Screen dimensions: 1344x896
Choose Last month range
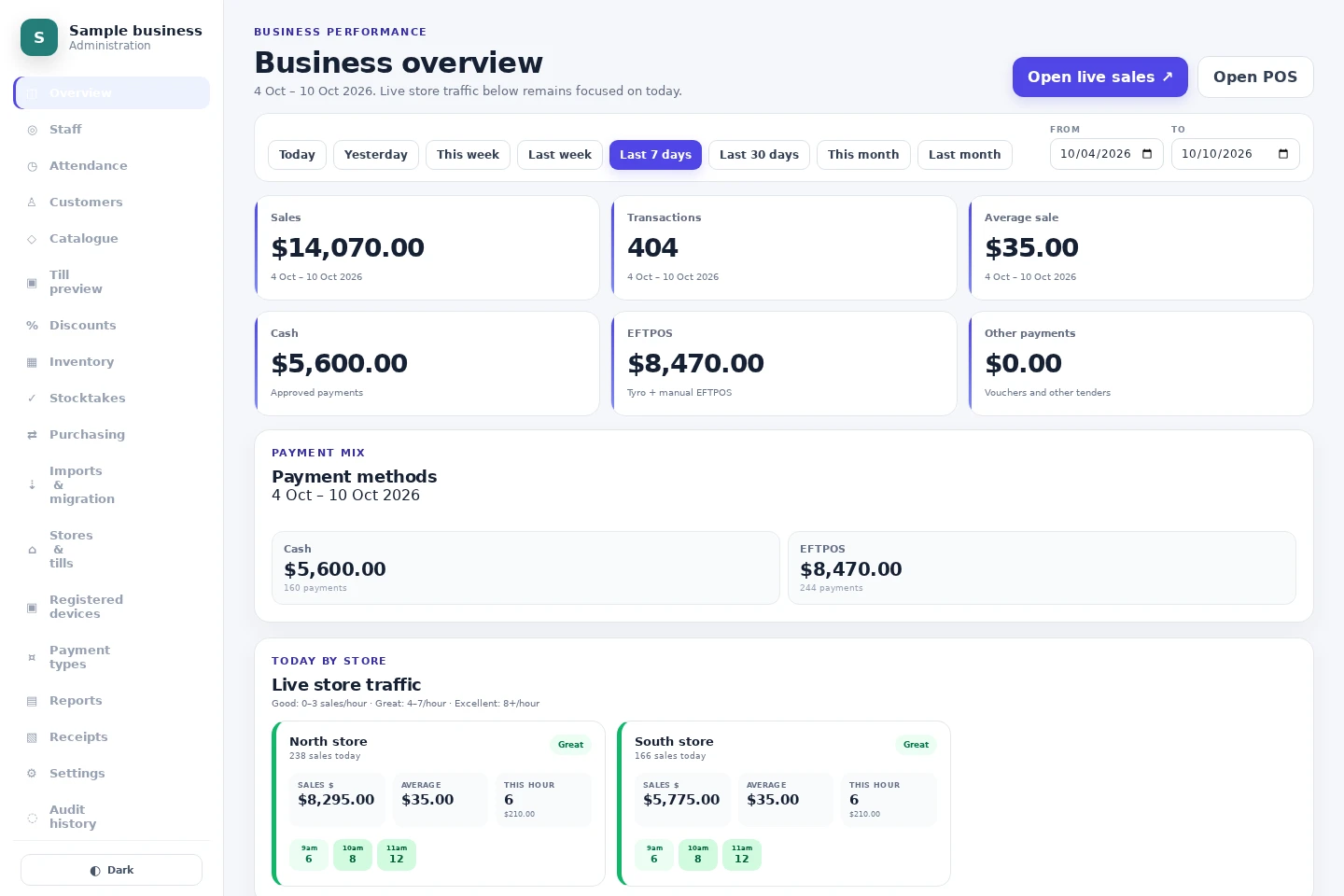pyautogui.click(x=964, y=155)
